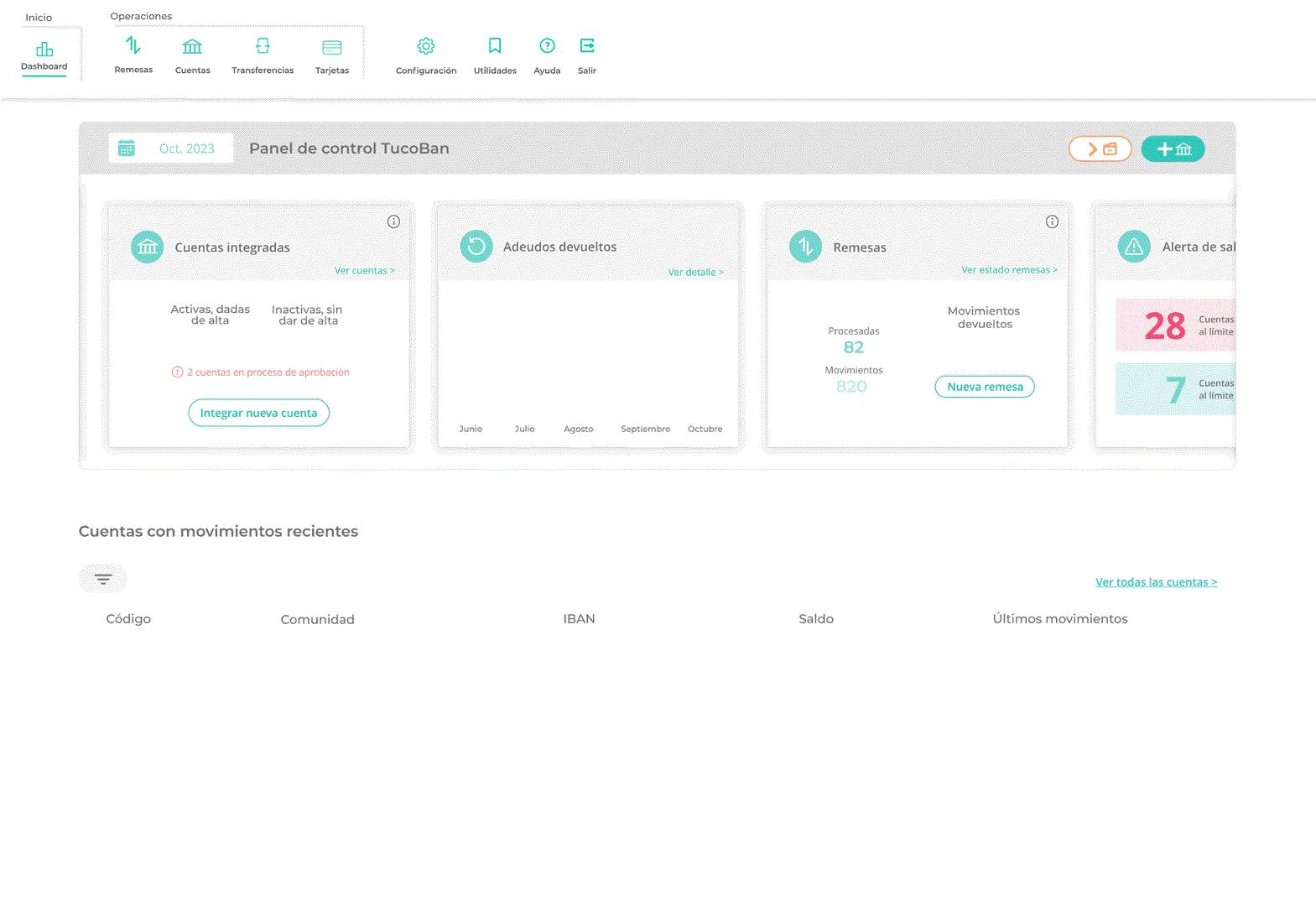Click Julio label on chart axis
The width and height of the screenshot is (1316, 906).
click(524, 429)
